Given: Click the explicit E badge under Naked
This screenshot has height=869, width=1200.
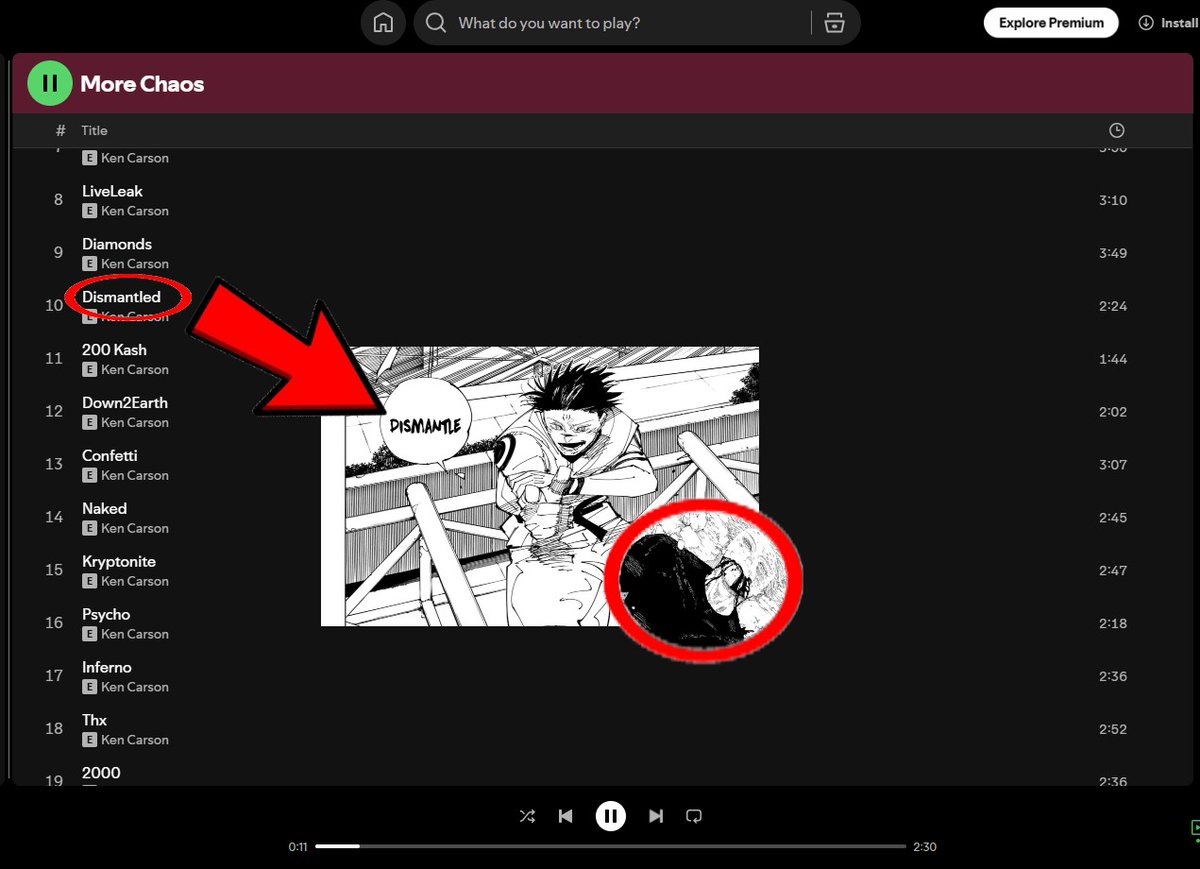Looking at the screenshot, I should point(89,529).
